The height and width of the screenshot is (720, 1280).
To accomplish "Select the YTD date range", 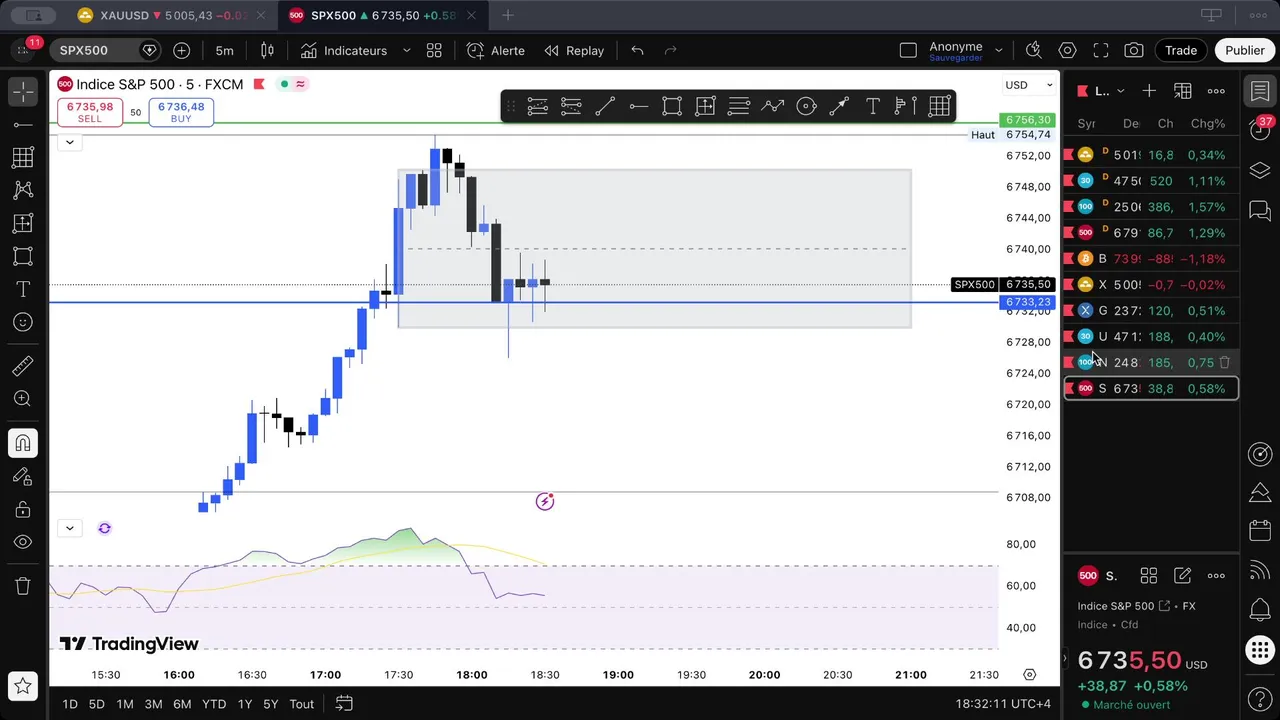I will click(214, 704).
